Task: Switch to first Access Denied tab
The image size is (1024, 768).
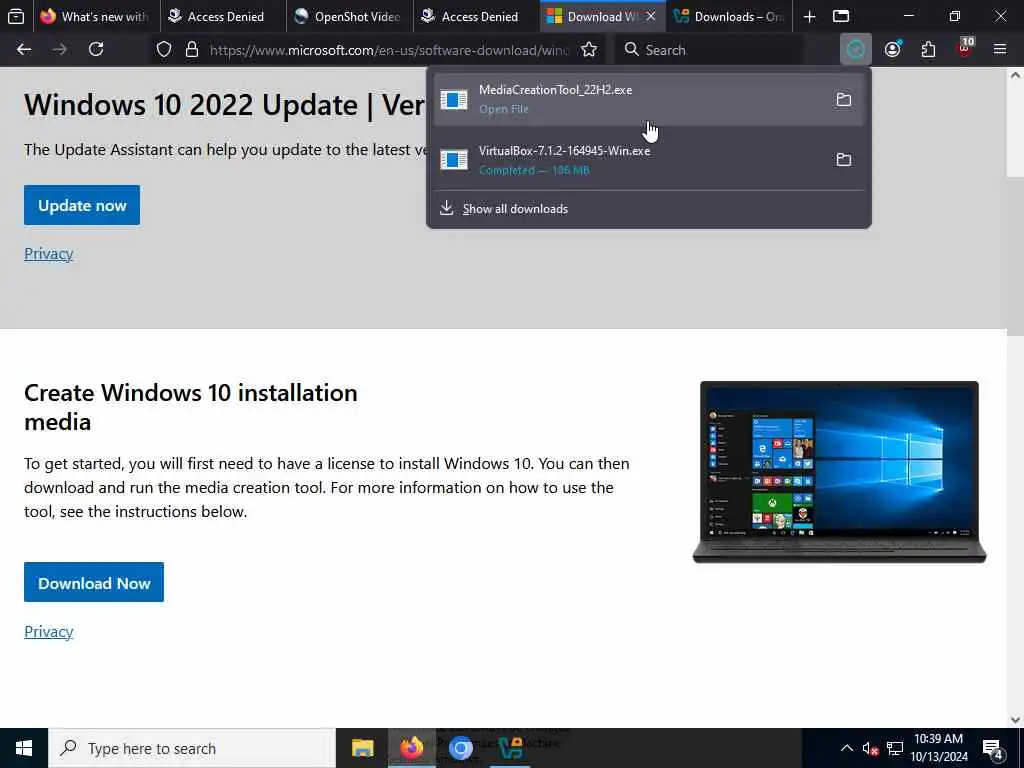Action: [x=221, y=16]
